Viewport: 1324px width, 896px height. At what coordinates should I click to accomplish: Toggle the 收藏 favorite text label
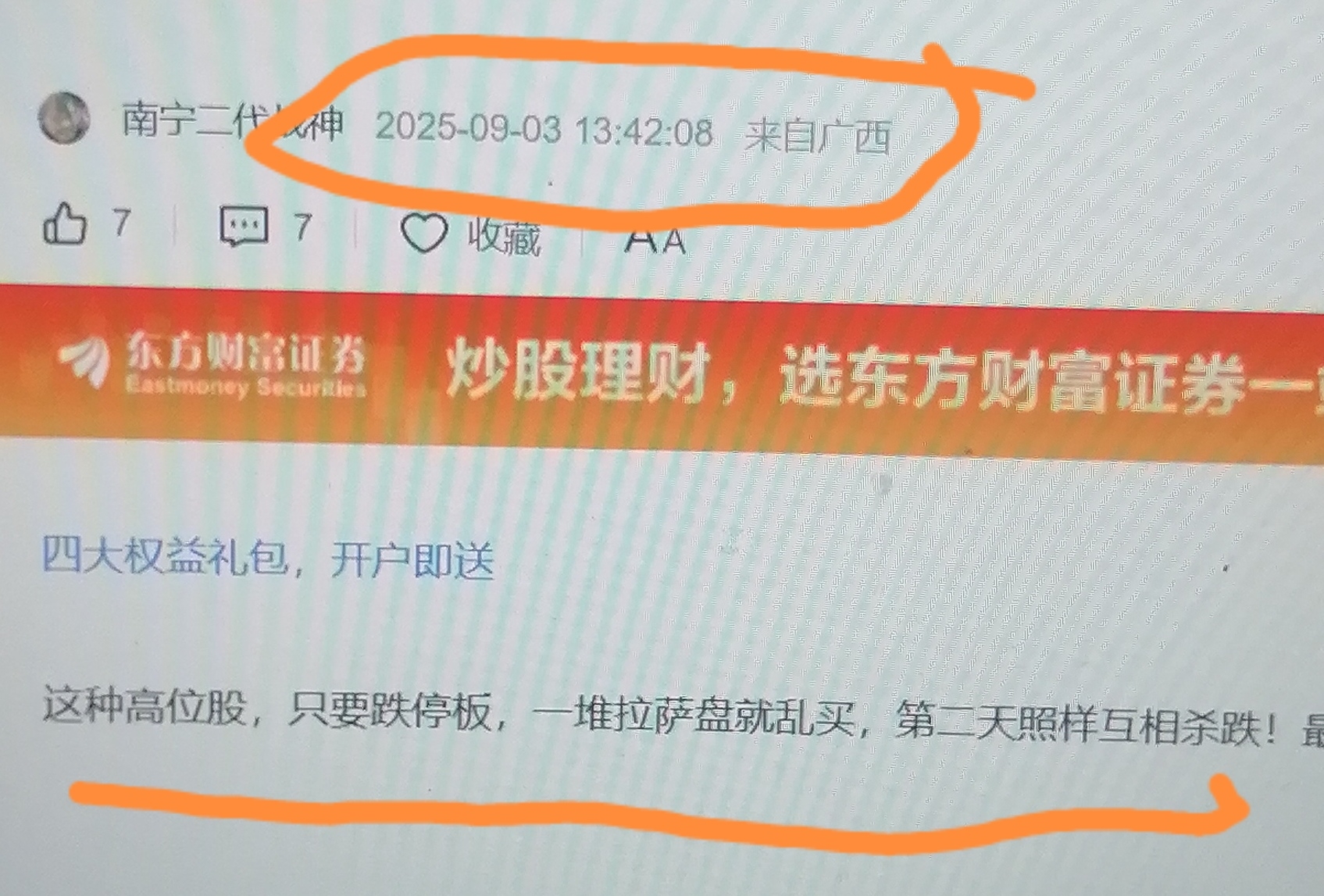pyautogui.click(x=504, y=236)
